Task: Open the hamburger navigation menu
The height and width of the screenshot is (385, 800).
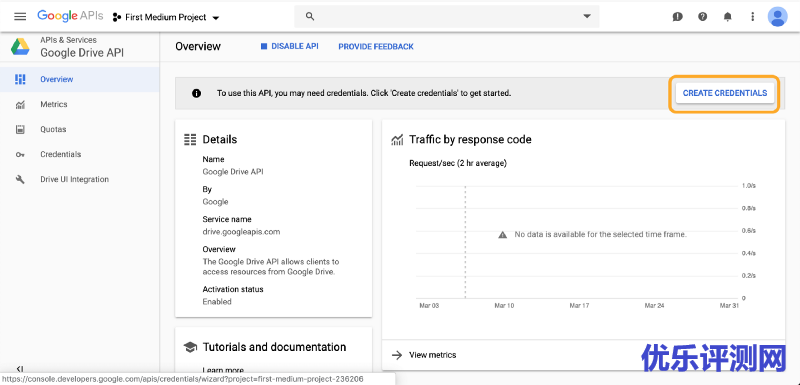Action: pos(20,17)
